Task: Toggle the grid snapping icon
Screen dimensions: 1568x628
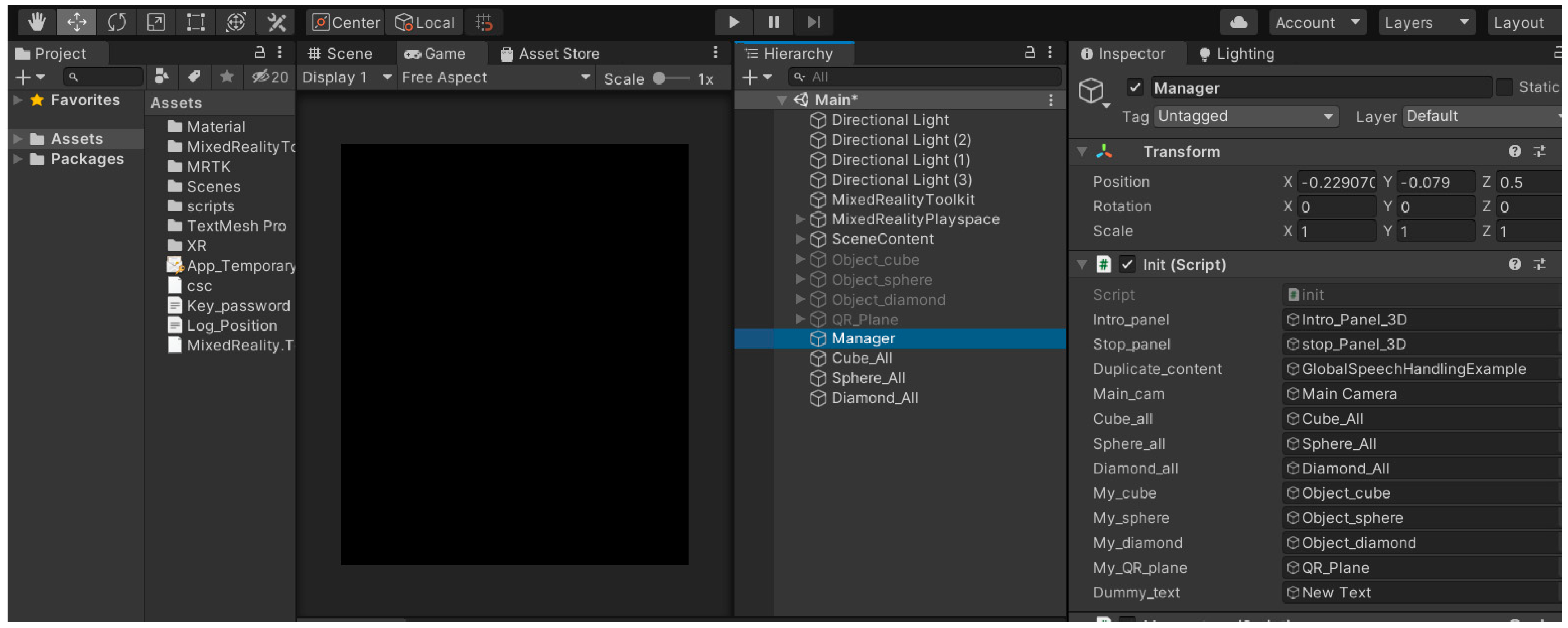Action: click(x=484, y=23)
